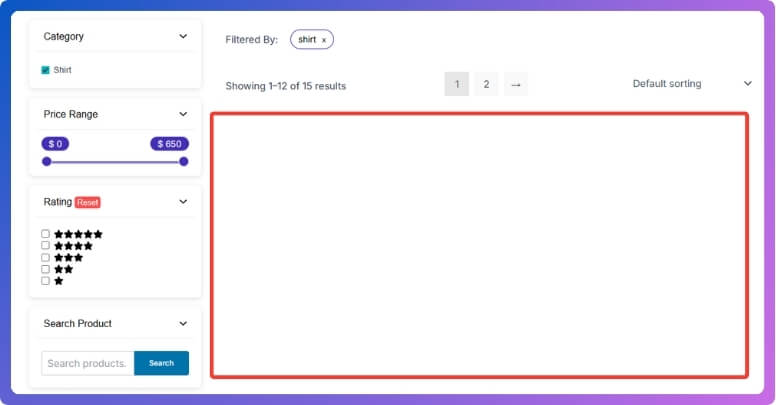
Task: Click the next page arrow
Action: tap(516, 84)
